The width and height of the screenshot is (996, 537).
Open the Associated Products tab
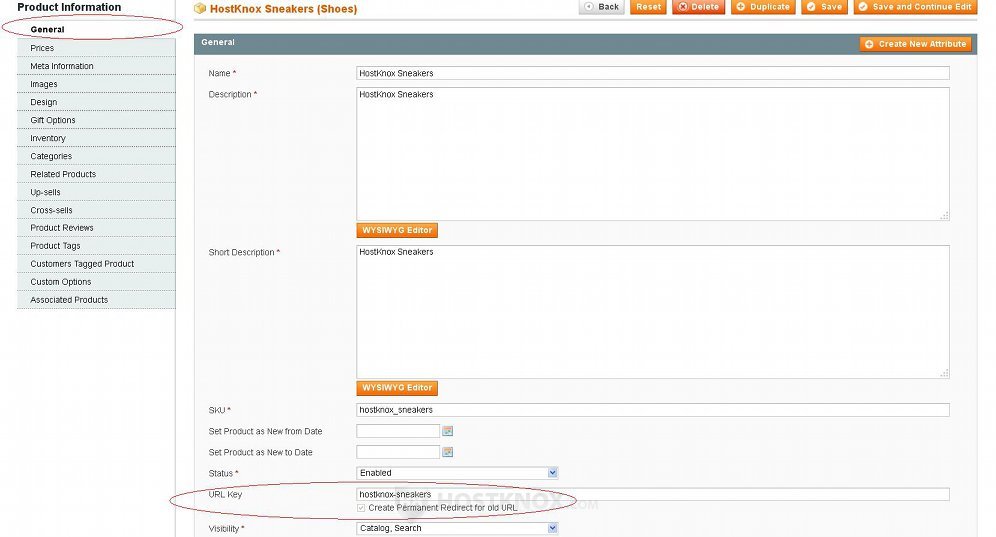[x=96, y=300]
